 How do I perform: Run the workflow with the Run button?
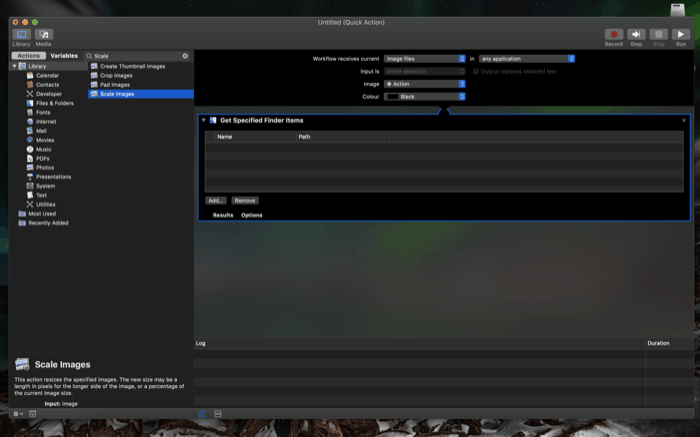[681, 34]
